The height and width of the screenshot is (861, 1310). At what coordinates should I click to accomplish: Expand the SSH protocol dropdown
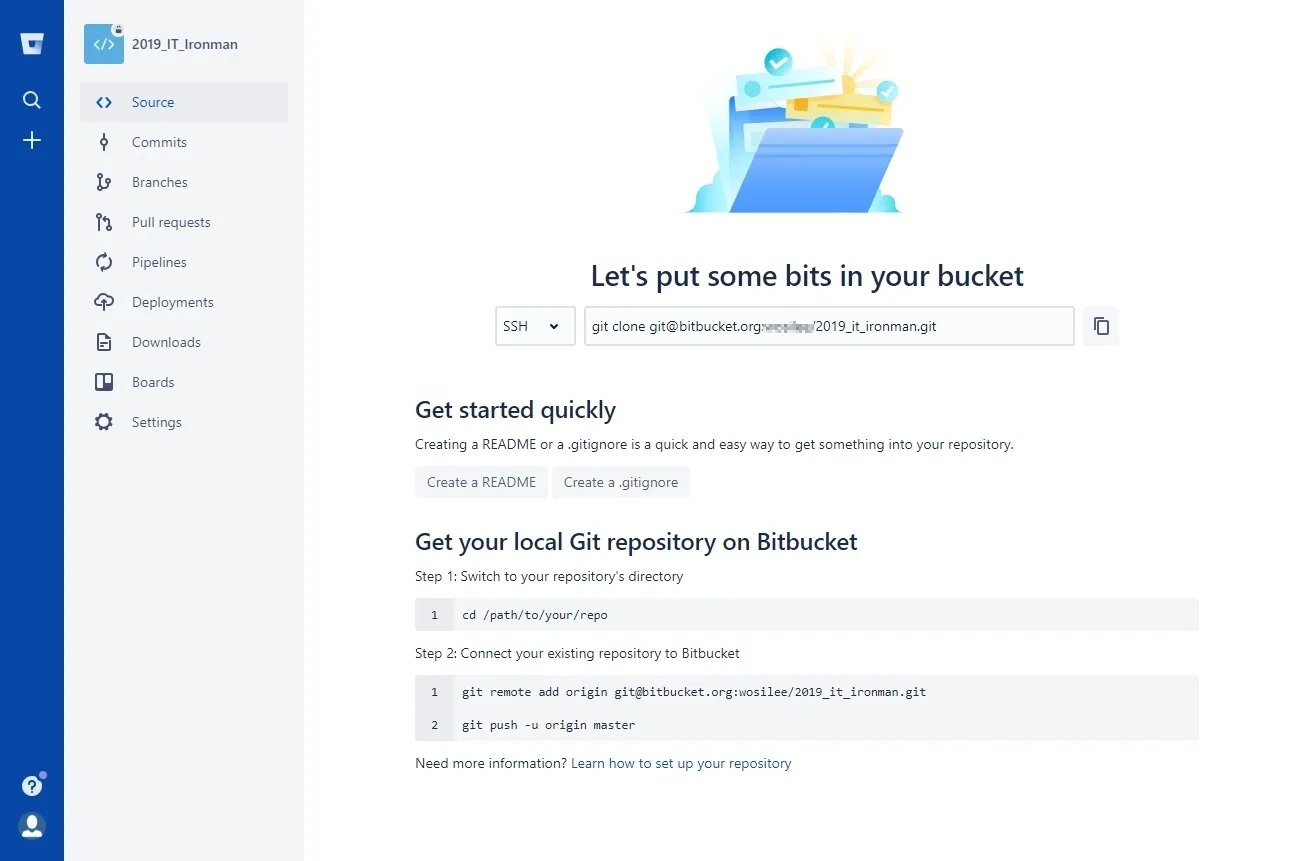(x=535, y=326)
